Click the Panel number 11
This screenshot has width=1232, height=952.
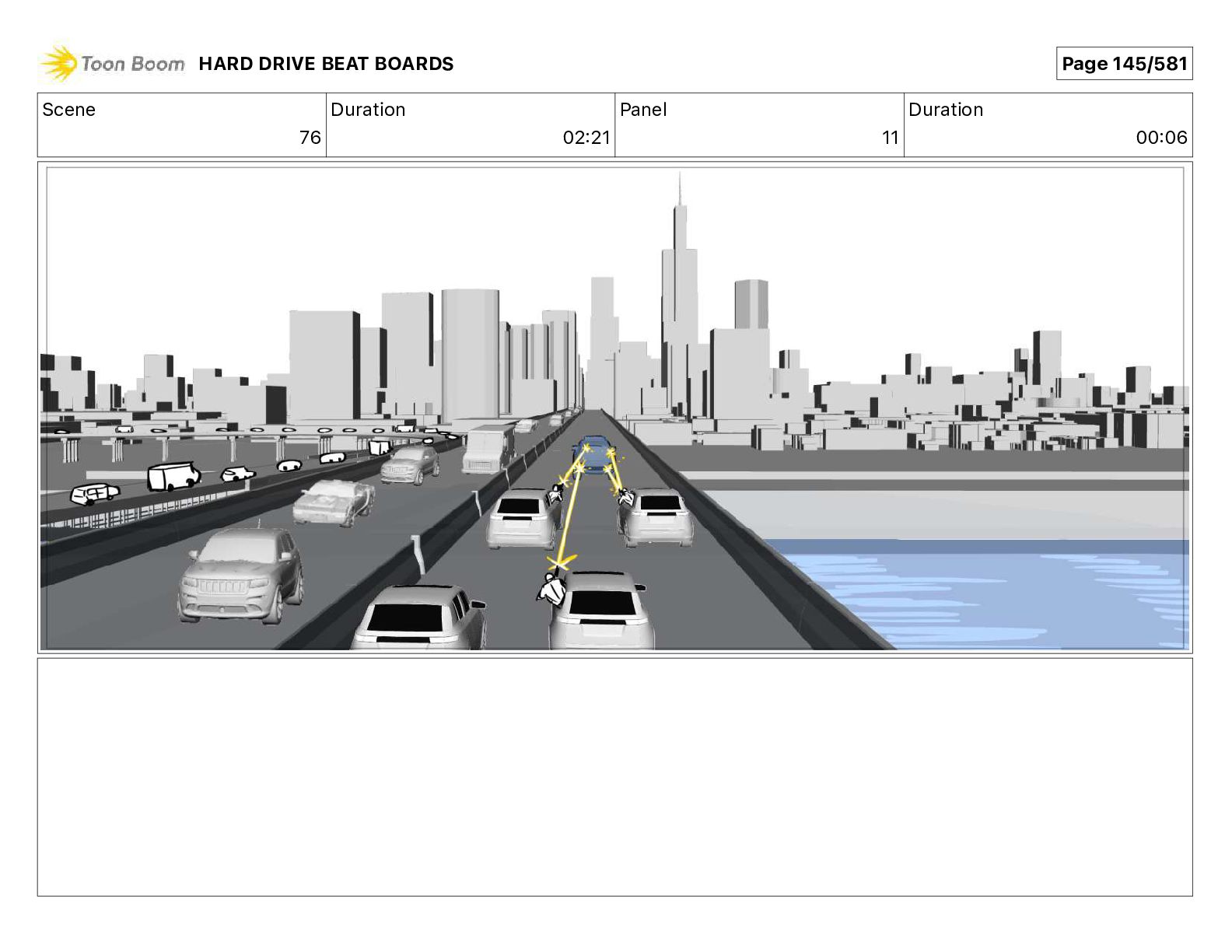pyautogui.click(x=890, y=138)
